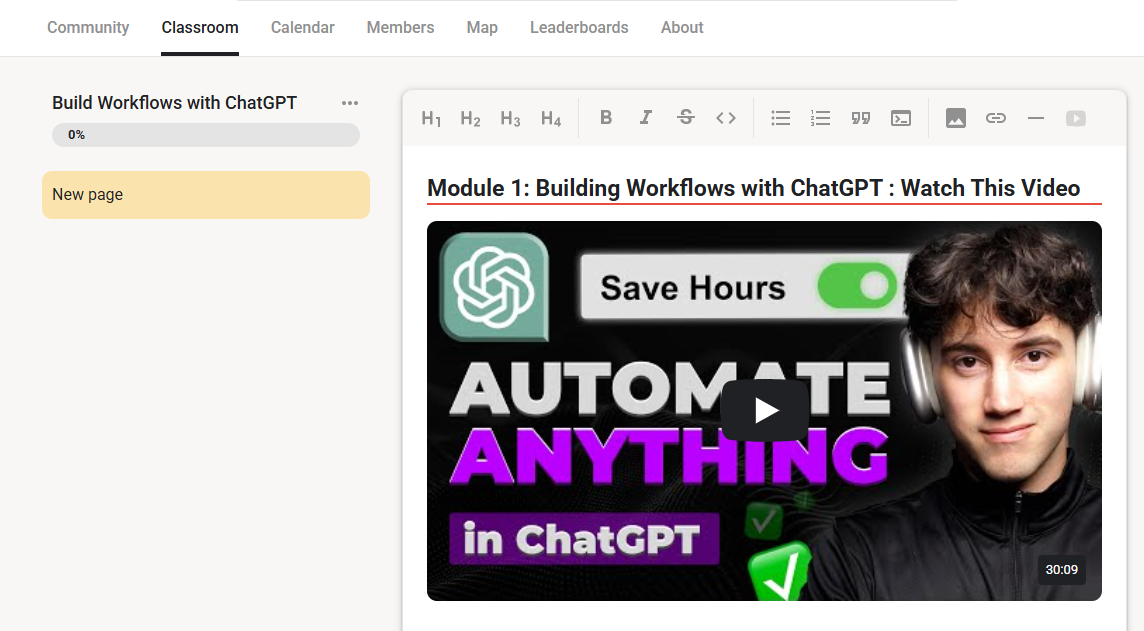Click the Build Workflows with ChatGPT heading
Viewport: 1144px width, 631px height.
(174, 103)
